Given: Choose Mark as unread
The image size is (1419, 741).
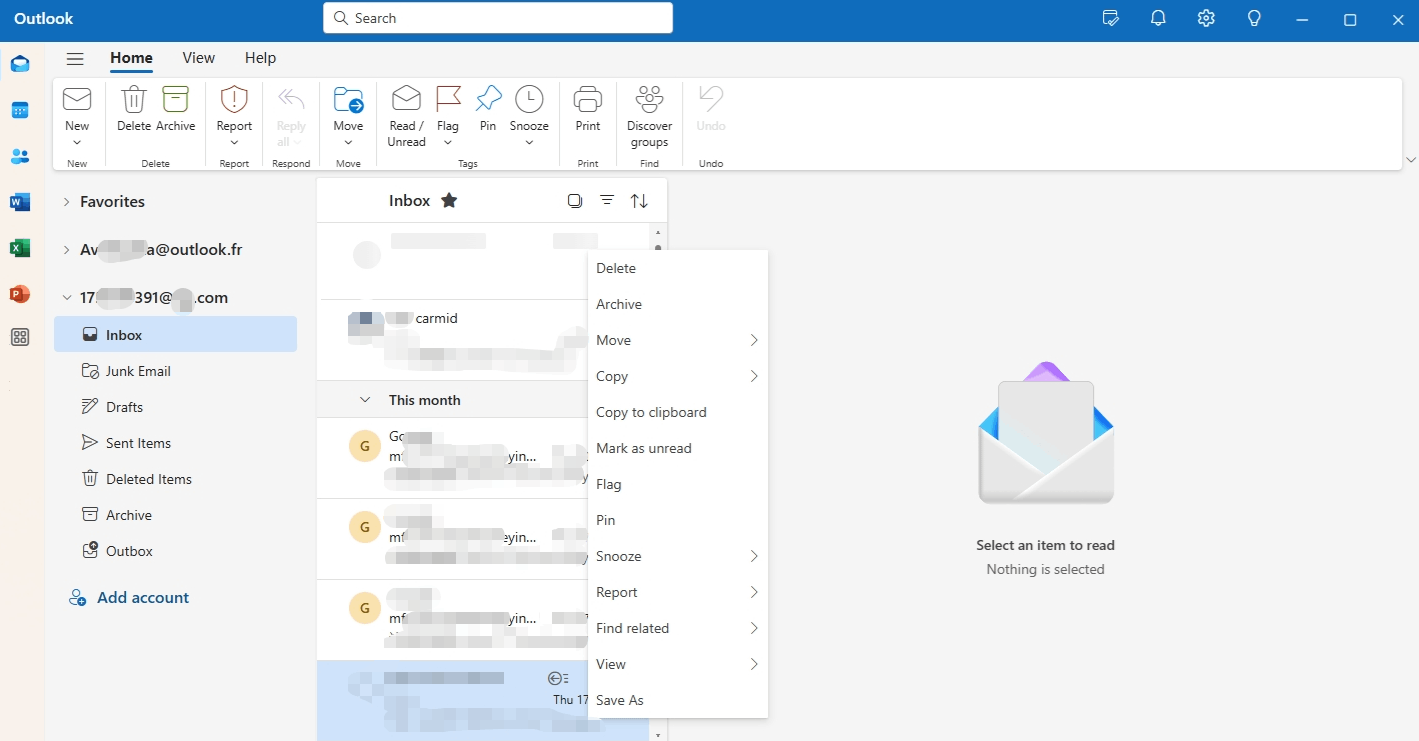Looking at the screenshot, I should click(678, 448).
